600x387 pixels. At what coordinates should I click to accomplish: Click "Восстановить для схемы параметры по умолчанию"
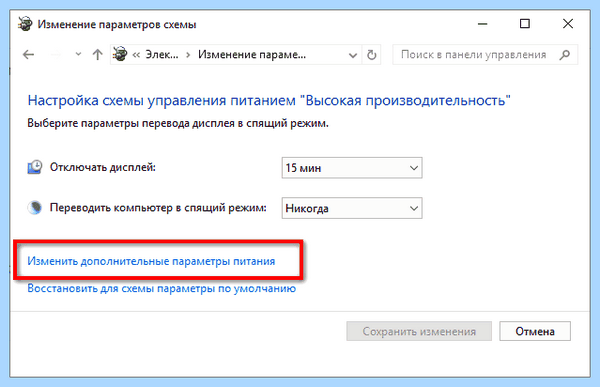[161, 288]
